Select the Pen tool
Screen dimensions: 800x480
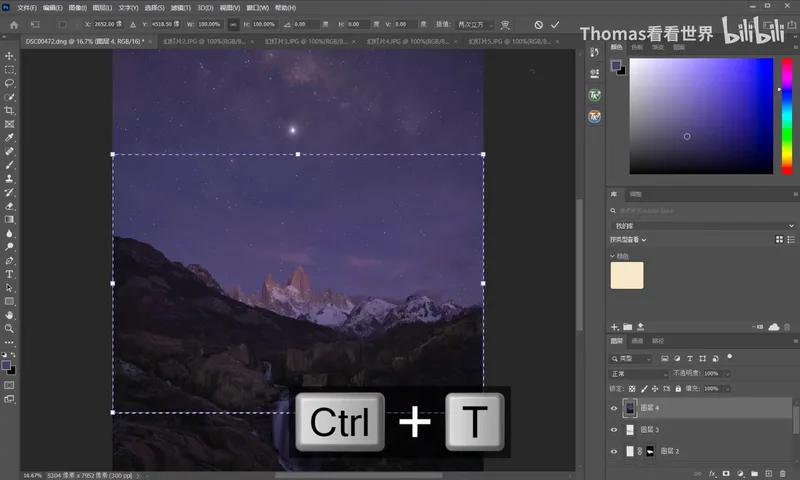(9, 260)
